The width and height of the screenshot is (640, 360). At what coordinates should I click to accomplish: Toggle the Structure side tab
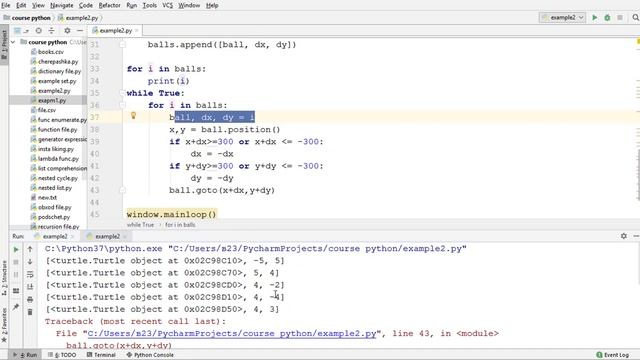[4, 278]
